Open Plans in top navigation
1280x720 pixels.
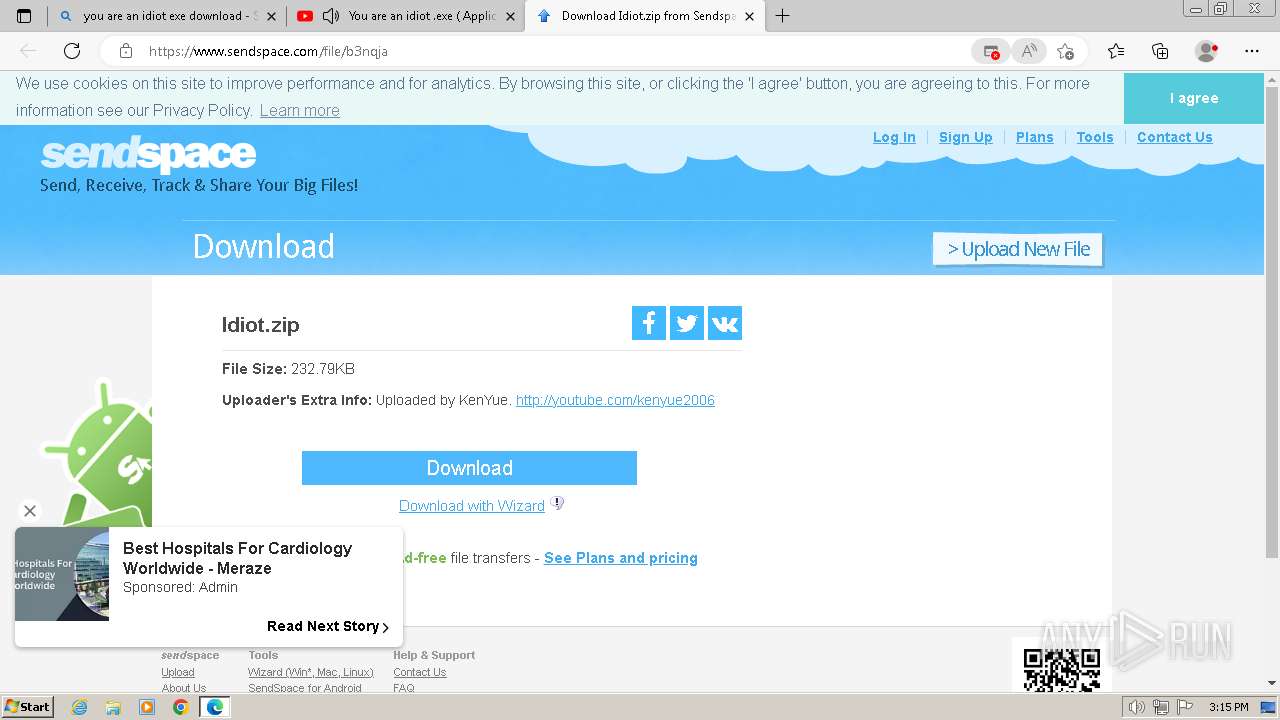(1035, 137)
